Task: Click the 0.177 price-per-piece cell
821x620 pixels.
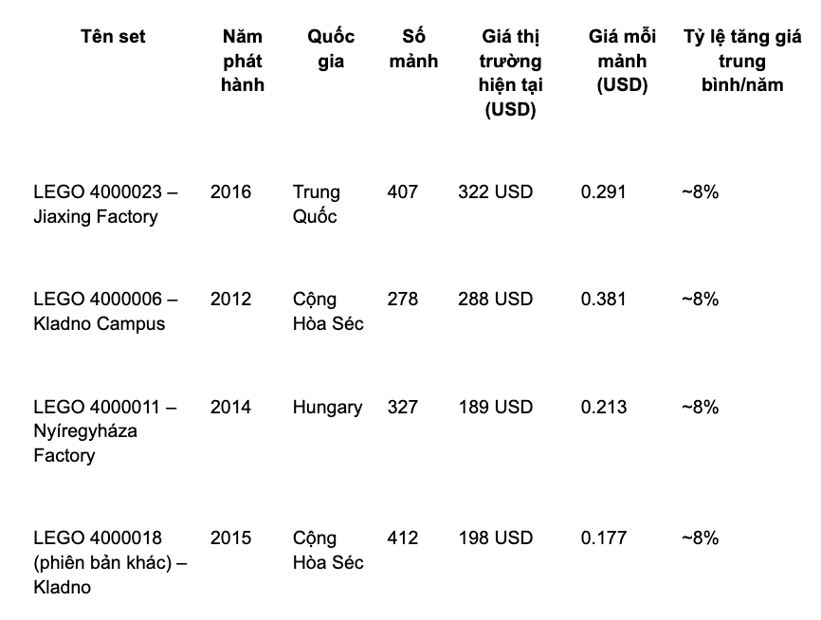Action: pyautogui.click(x=604, y=538)
